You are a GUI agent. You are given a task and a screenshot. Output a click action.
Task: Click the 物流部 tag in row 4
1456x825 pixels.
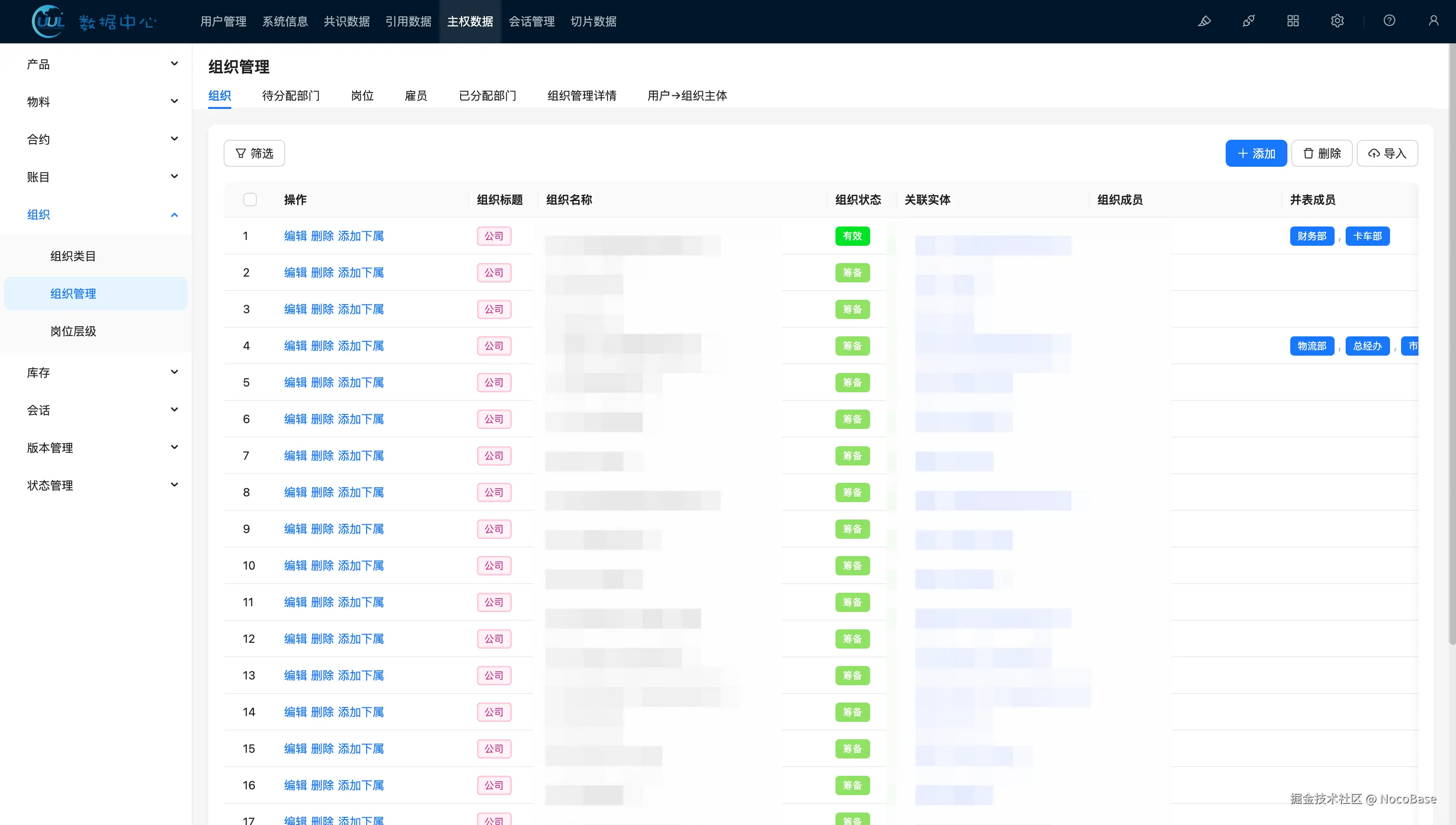(1312, 346)
